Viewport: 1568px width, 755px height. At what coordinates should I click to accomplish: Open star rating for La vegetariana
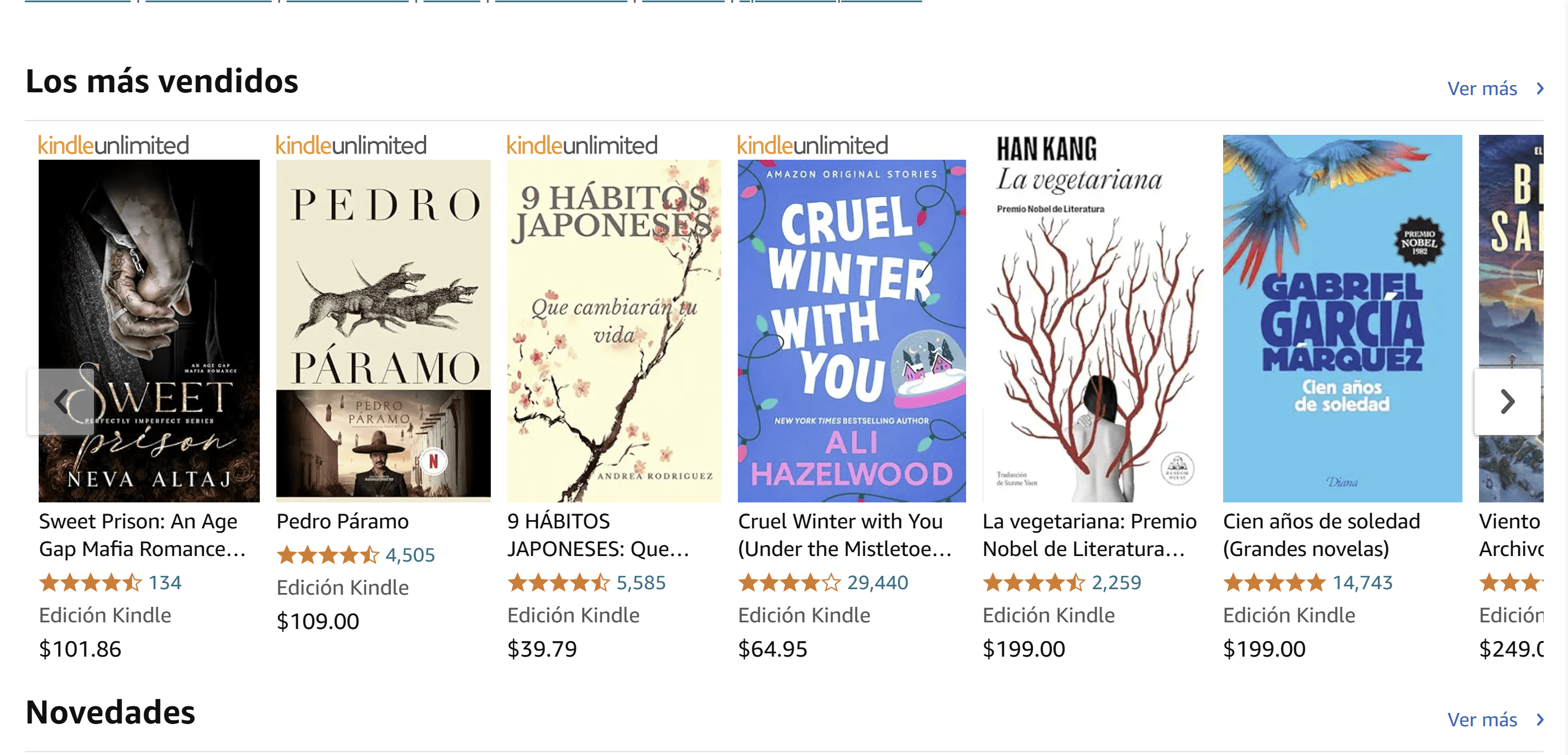[1034, 583]
